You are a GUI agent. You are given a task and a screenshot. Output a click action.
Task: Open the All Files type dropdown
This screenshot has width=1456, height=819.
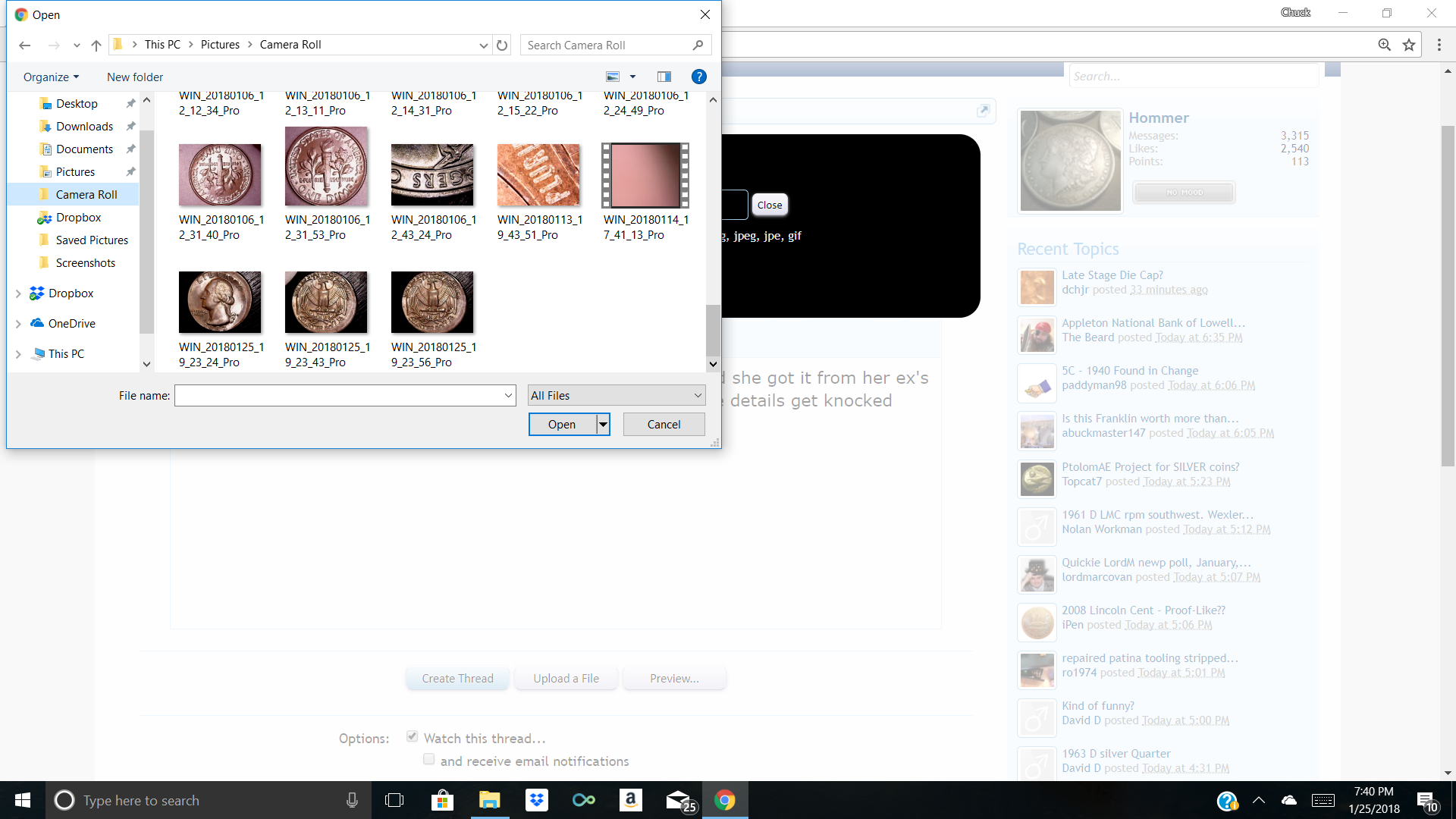coord(616,395)
